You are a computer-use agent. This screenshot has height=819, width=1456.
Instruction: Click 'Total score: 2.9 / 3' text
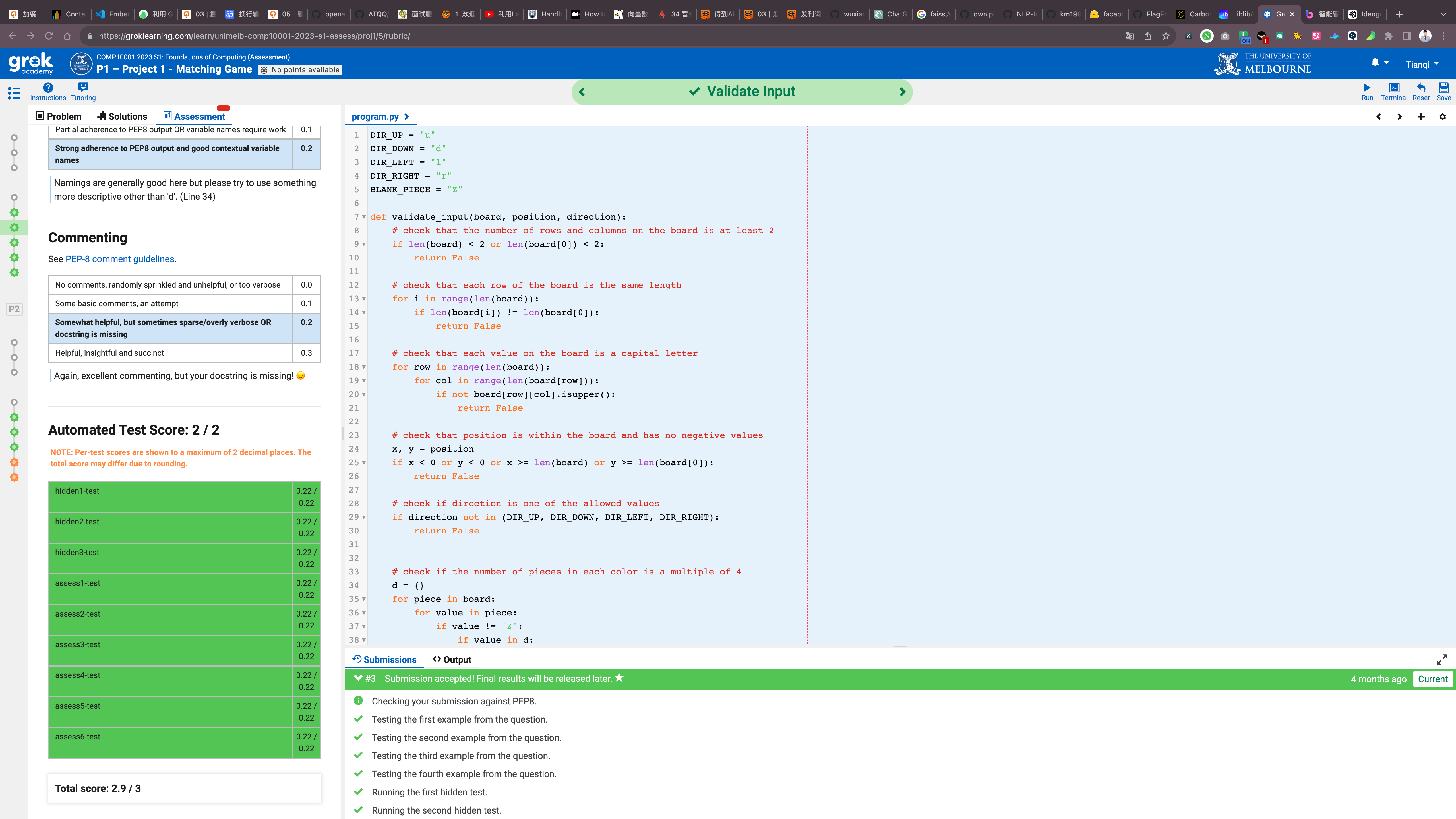pos(98,789)
